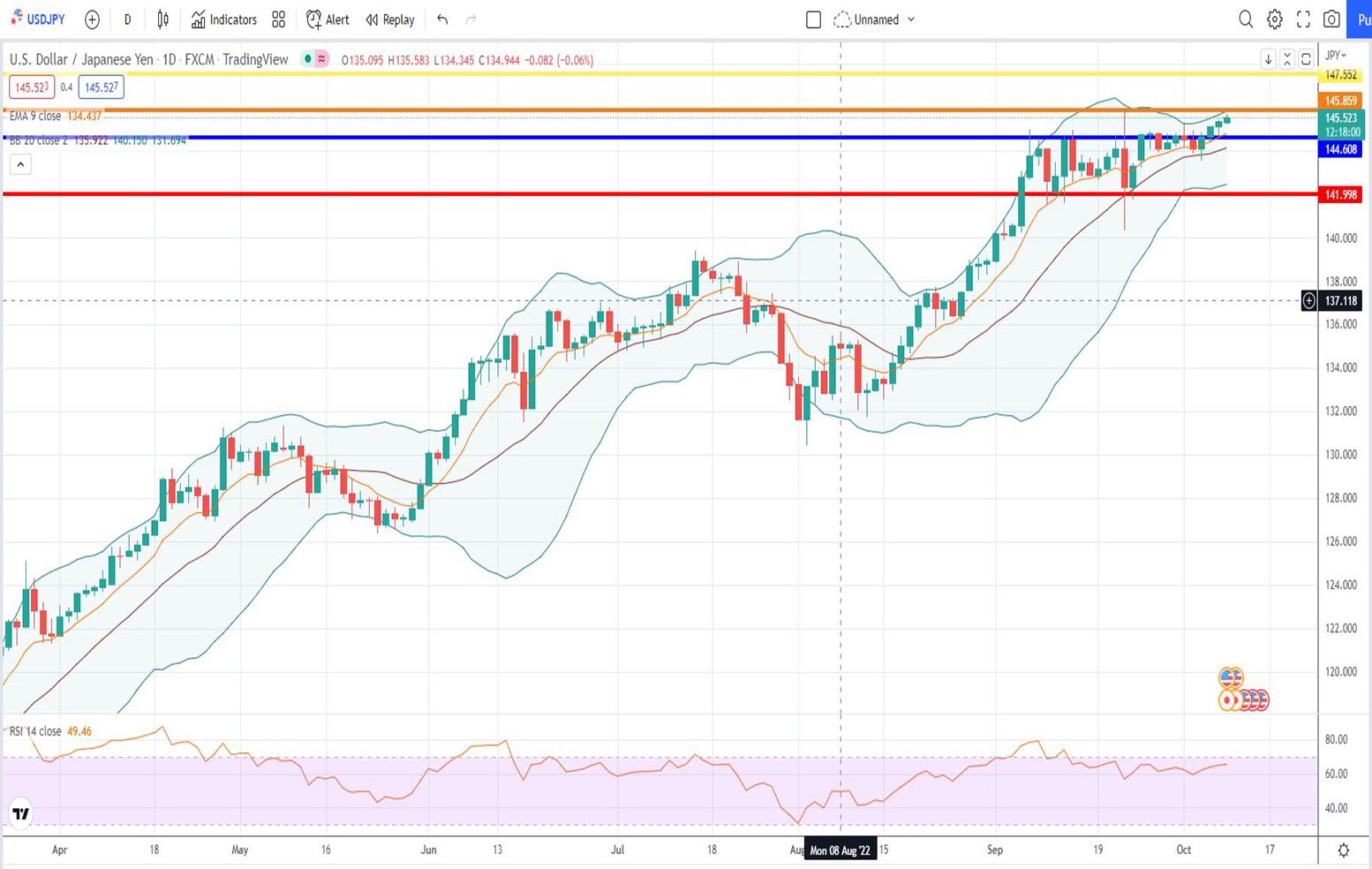The width and height of the screenshot is (1372, 869).
Task: Open the D timeframe interval selector
Action: click(x=127, y=19)
